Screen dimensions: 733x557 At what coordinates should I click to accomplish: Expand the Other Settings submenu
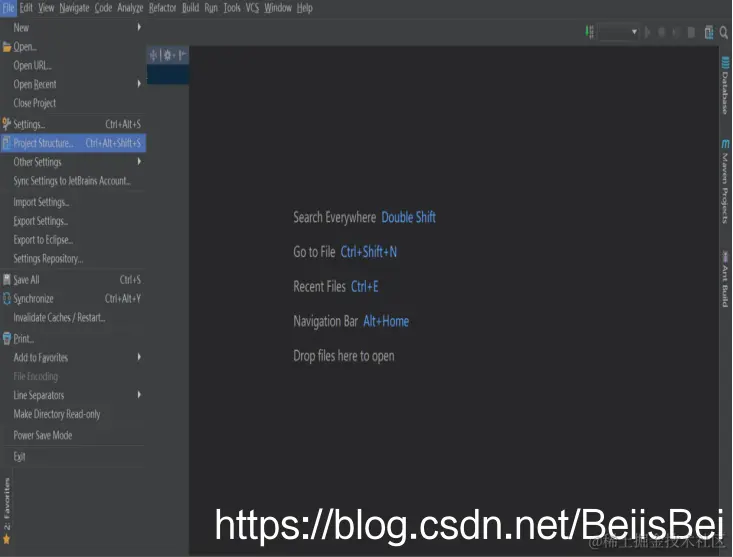pyautogui.click(x=73, y=162)
